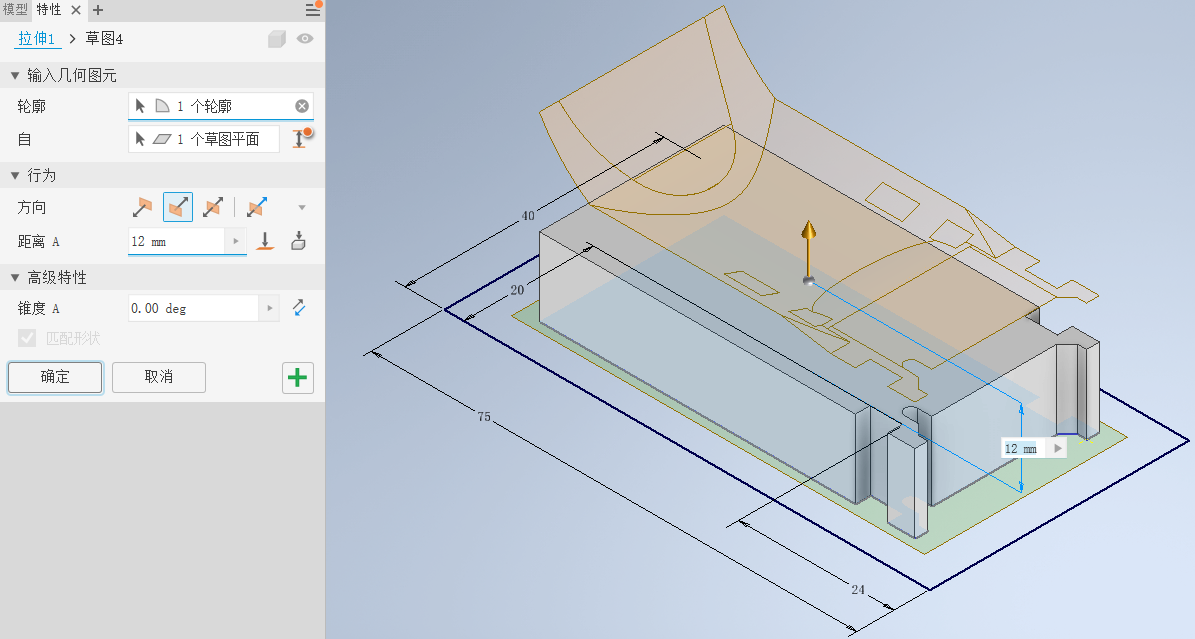Click the 距离 A input field
Viewport: 1195px width, 639px height.
(177, 241)
